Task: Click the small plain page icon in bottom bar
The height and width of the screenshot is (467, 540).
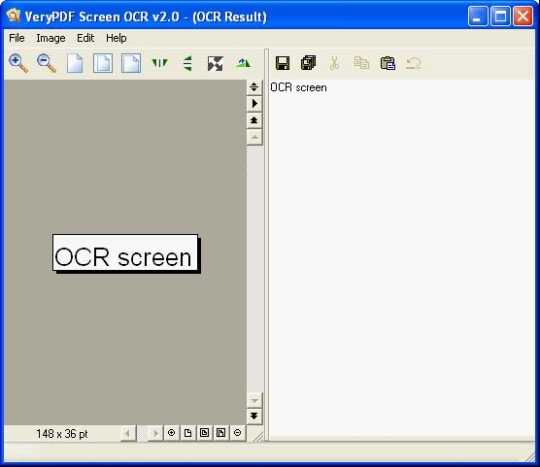Action: click(x=188, y=433)
